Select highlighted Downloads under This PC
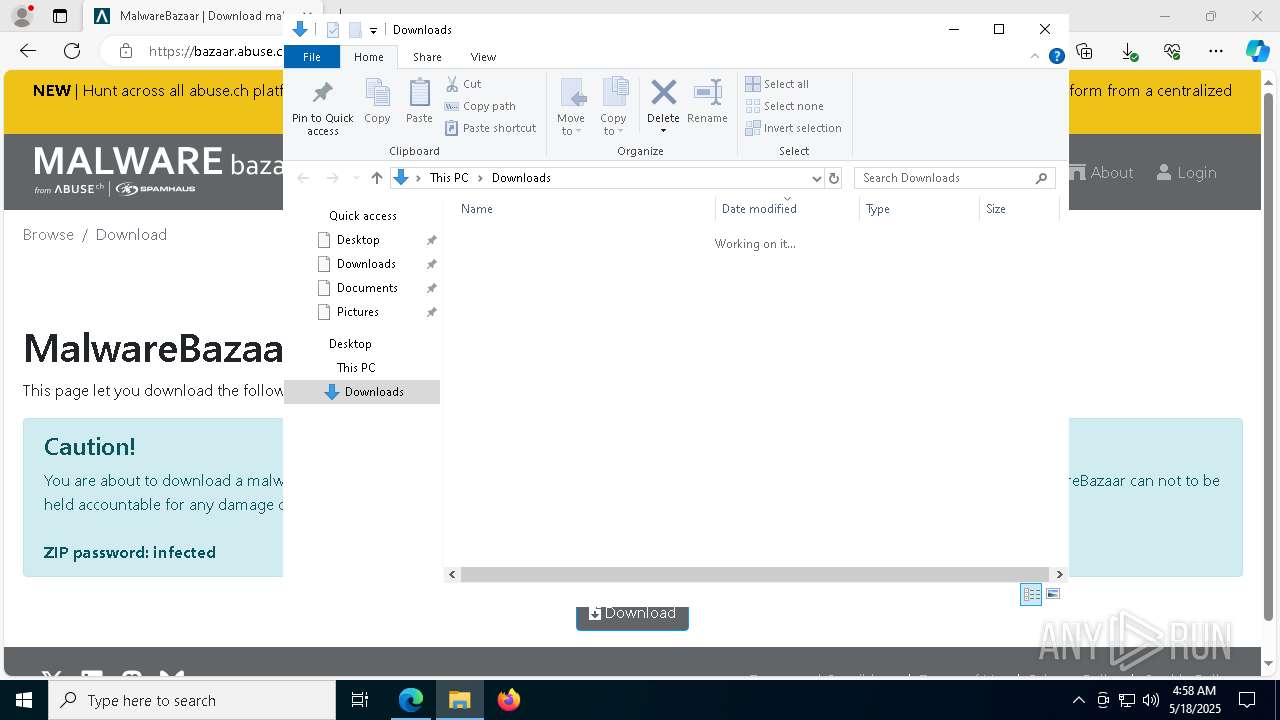 coord(363,392)
